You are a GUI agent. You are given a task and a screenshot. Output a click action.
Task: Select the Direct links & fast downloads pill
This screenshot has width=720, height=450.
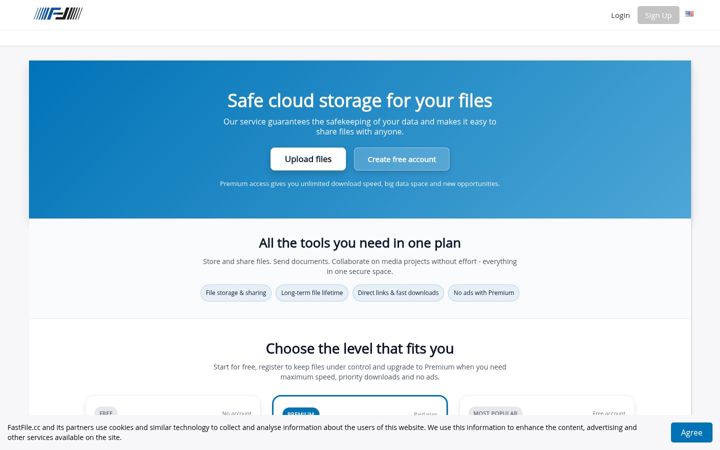pyautogui.click(x=398, y=292)
